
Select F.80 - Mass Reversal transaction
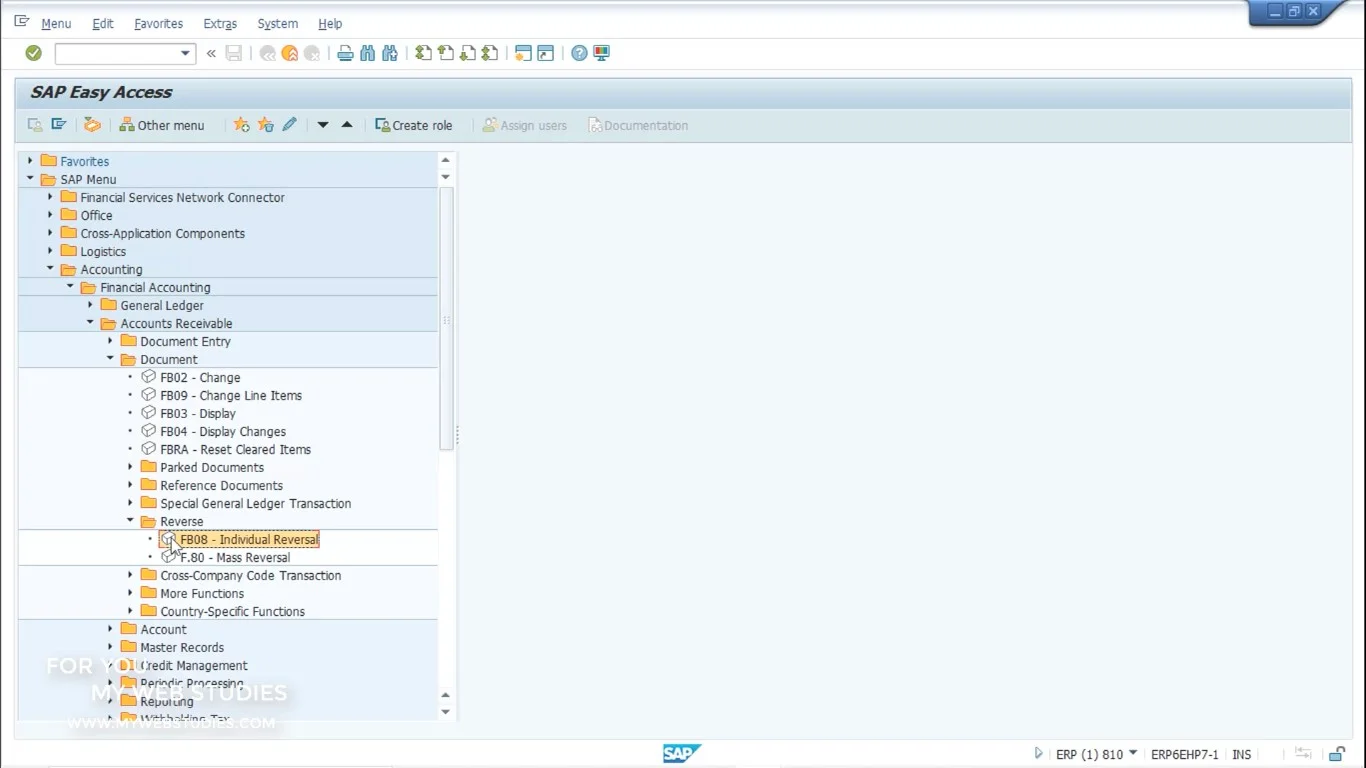coord(235,557)
